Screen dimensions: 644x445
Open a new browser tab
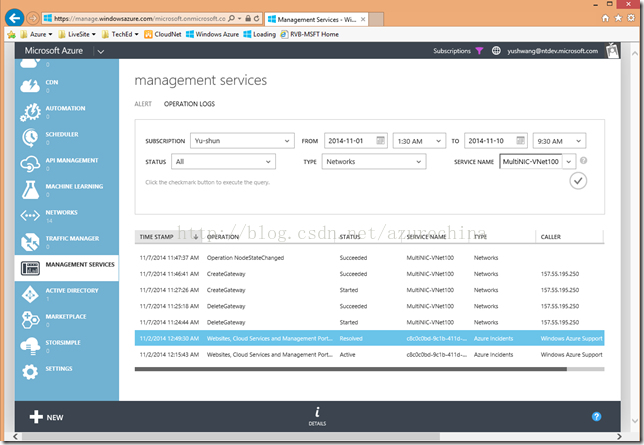pos(376,19)
